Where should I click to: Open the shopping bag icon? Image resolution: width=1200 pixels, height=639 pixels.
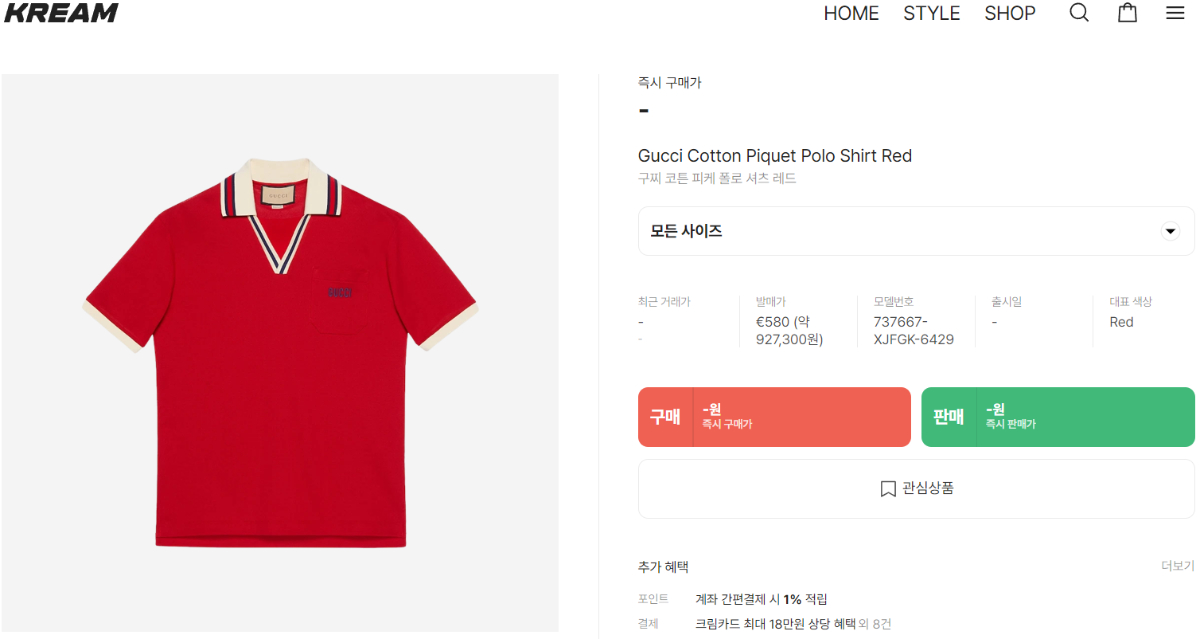(1127, 13)
